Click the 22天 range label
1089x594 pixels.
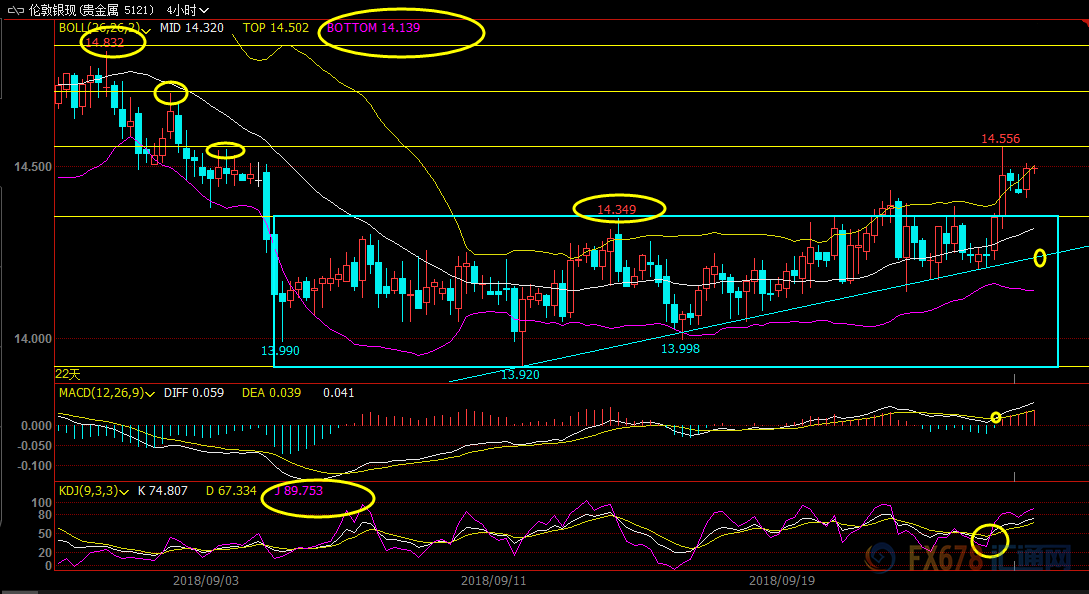(67, 373)
